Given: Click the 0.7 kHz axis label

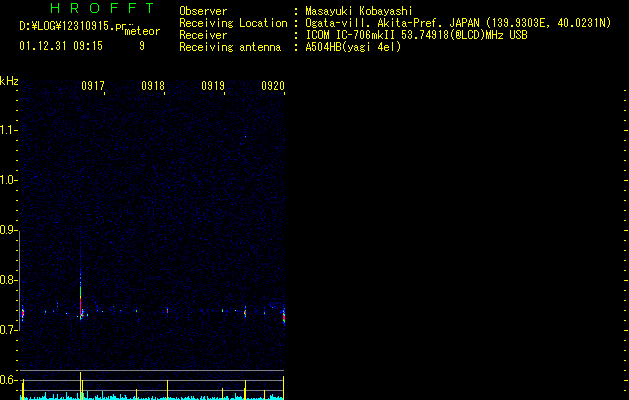Looking at the screenshot, I should [8, 330].
